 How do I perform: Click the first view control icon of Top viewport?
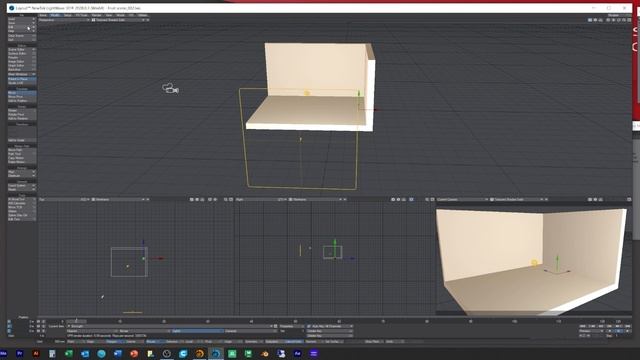191,200
